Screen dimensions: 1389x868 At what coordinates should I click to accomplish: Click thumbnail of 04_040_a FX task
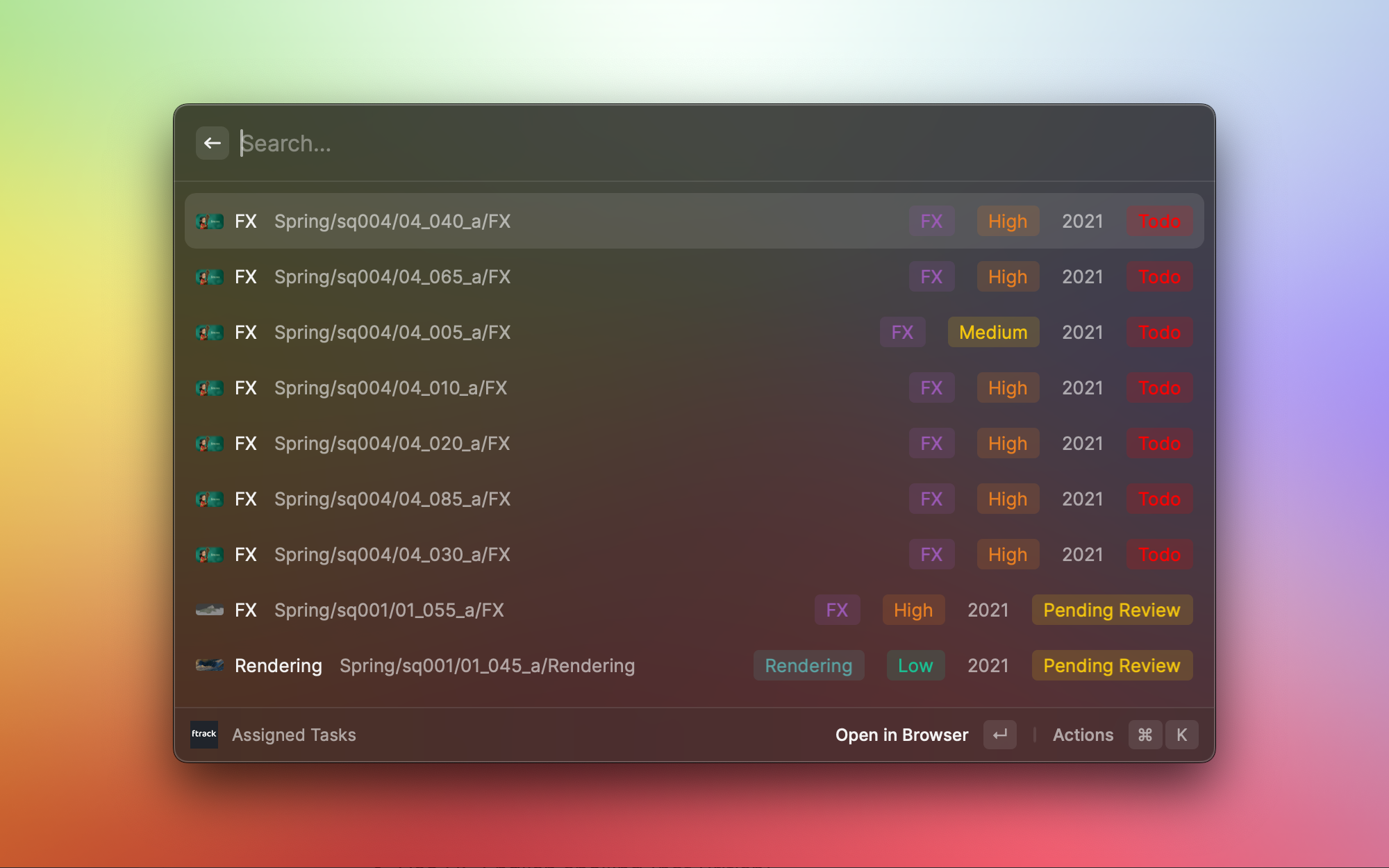coord(209,222)
